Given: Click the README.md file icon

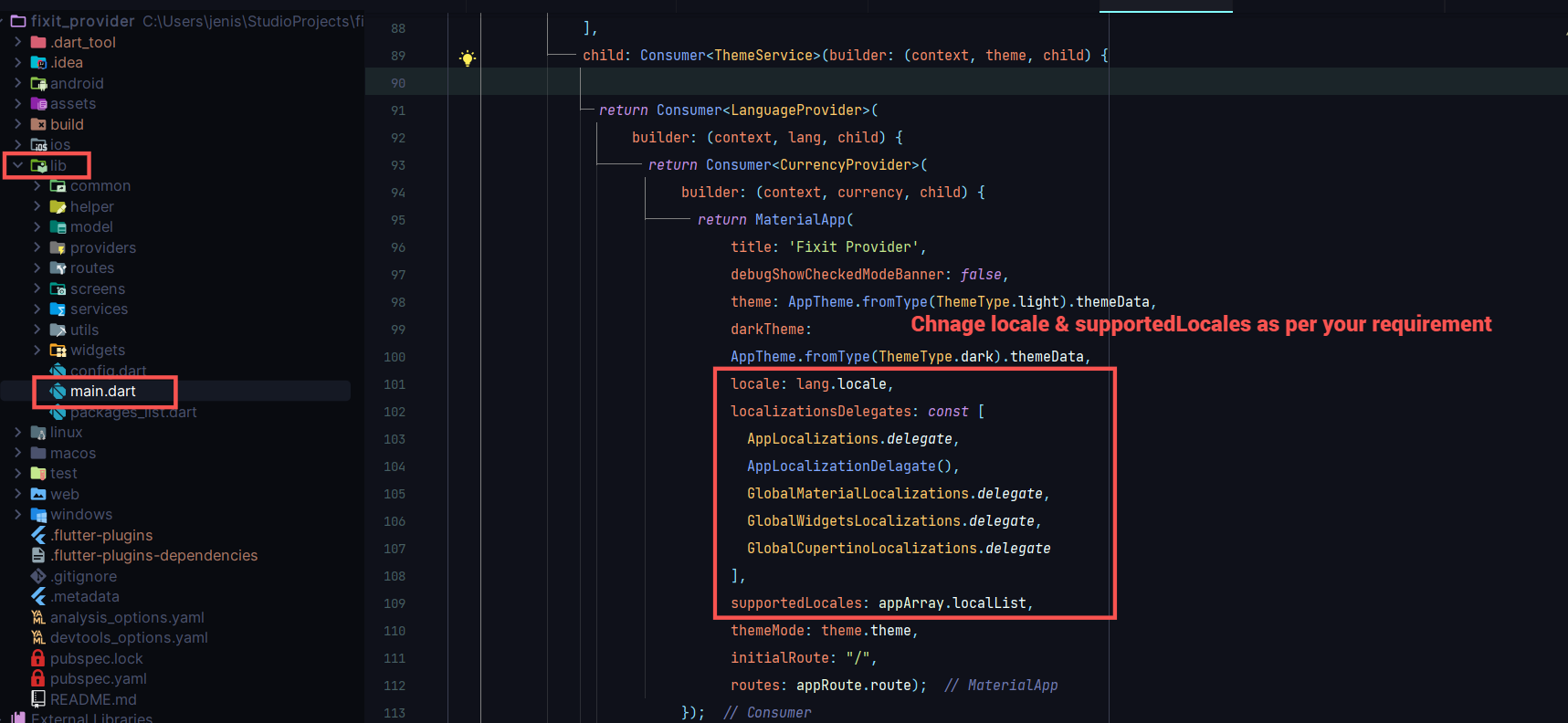Looking at the screenshot, I should (x=38, y=699).
